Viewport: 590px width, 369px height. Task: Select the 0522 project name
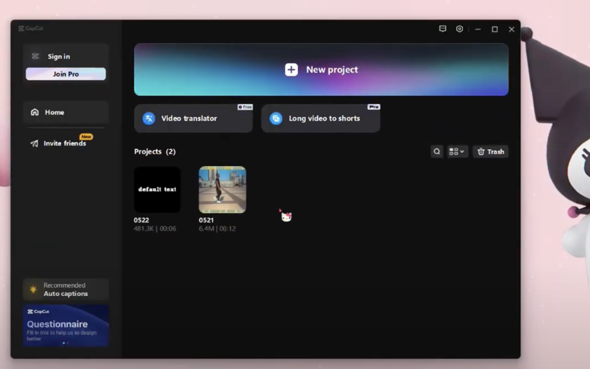click(x=141, y=220)
